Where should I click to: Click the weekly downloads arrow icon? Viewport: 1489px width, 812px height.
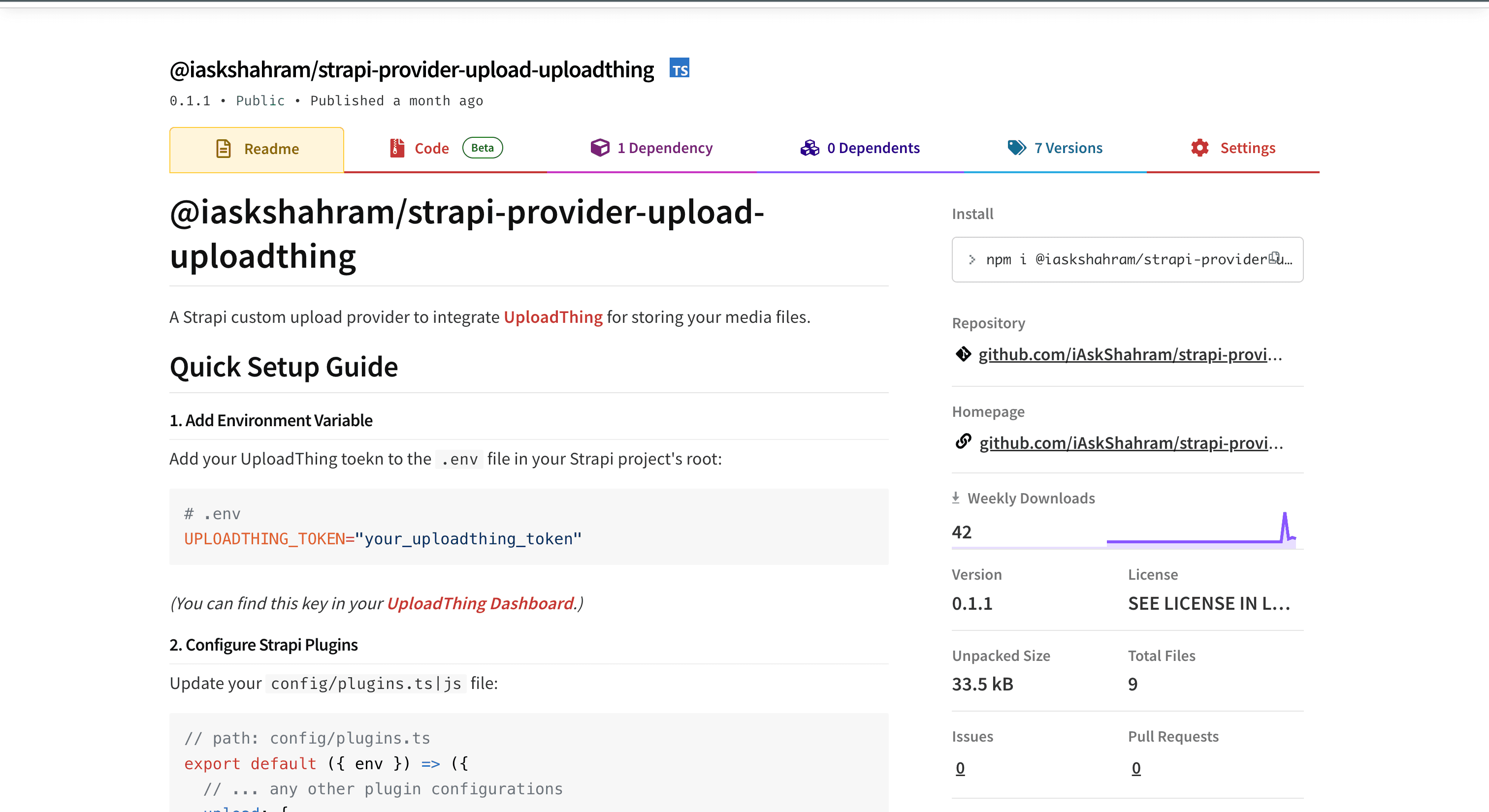point(955,497)
